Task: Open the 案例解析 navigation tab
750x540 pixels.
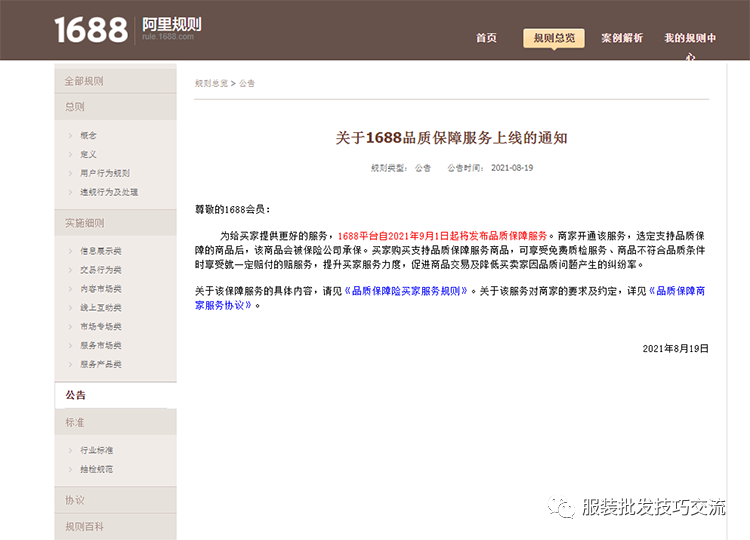Action: pos(621,38)
